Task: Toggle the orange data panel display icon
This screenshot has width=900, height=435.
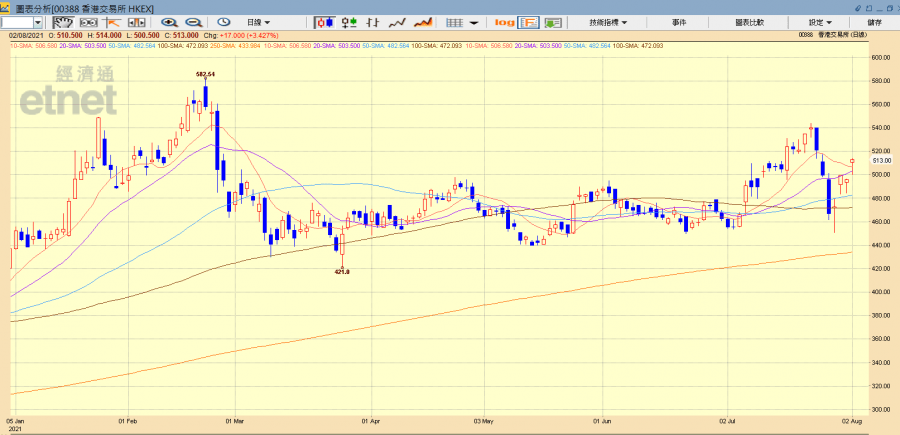Action: click(529, 22)
